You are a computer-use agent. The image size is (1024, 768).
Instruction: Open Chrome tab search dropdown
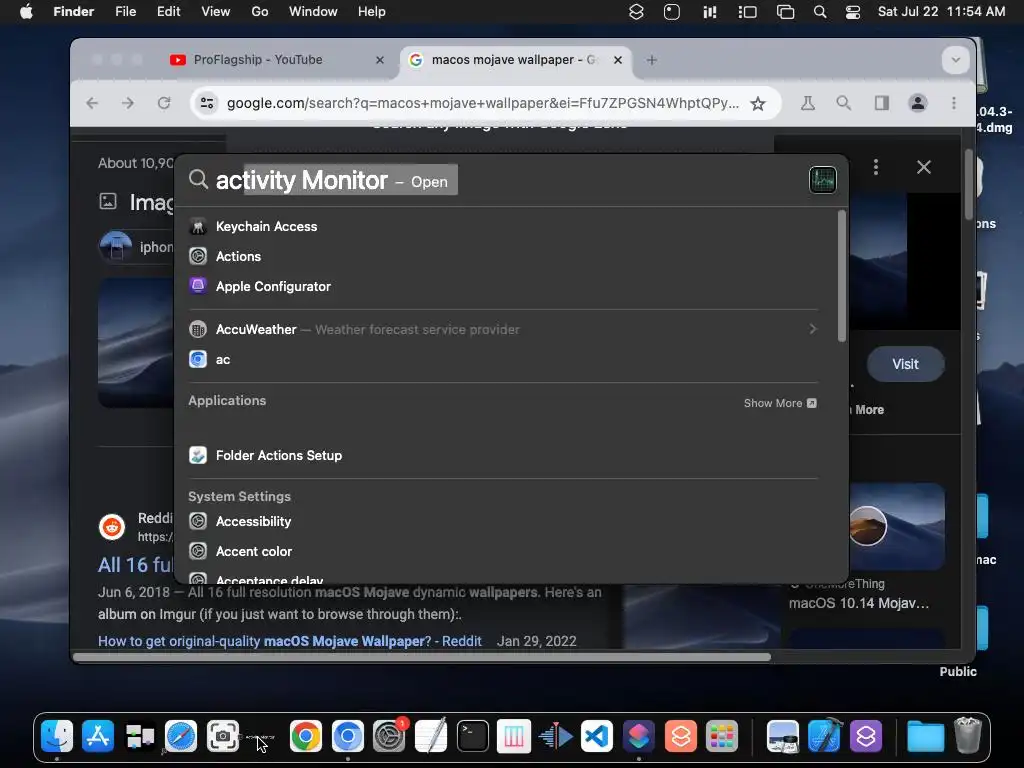955,60
